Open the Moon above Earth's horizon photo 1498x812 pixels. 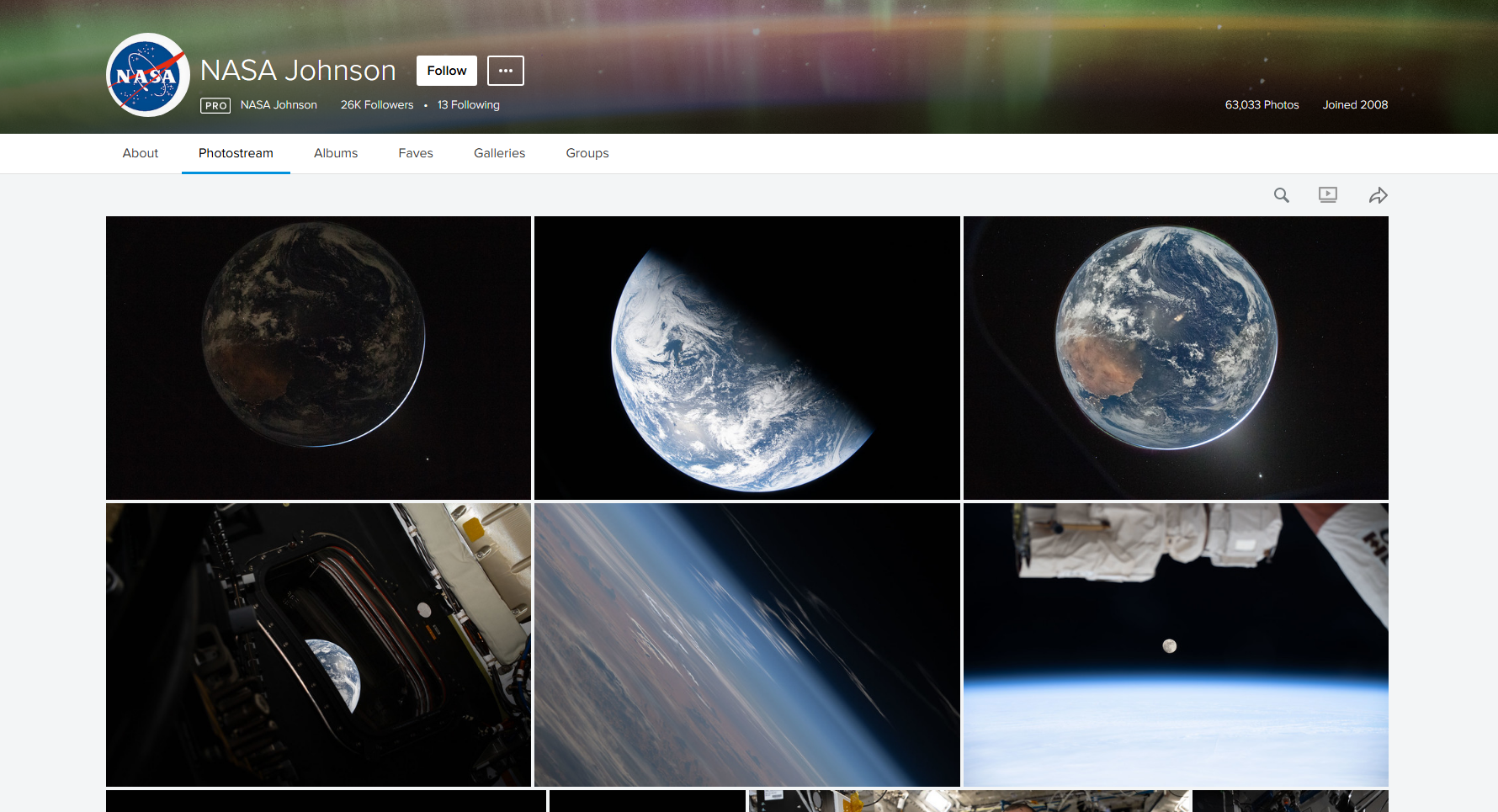point(1175,645)
